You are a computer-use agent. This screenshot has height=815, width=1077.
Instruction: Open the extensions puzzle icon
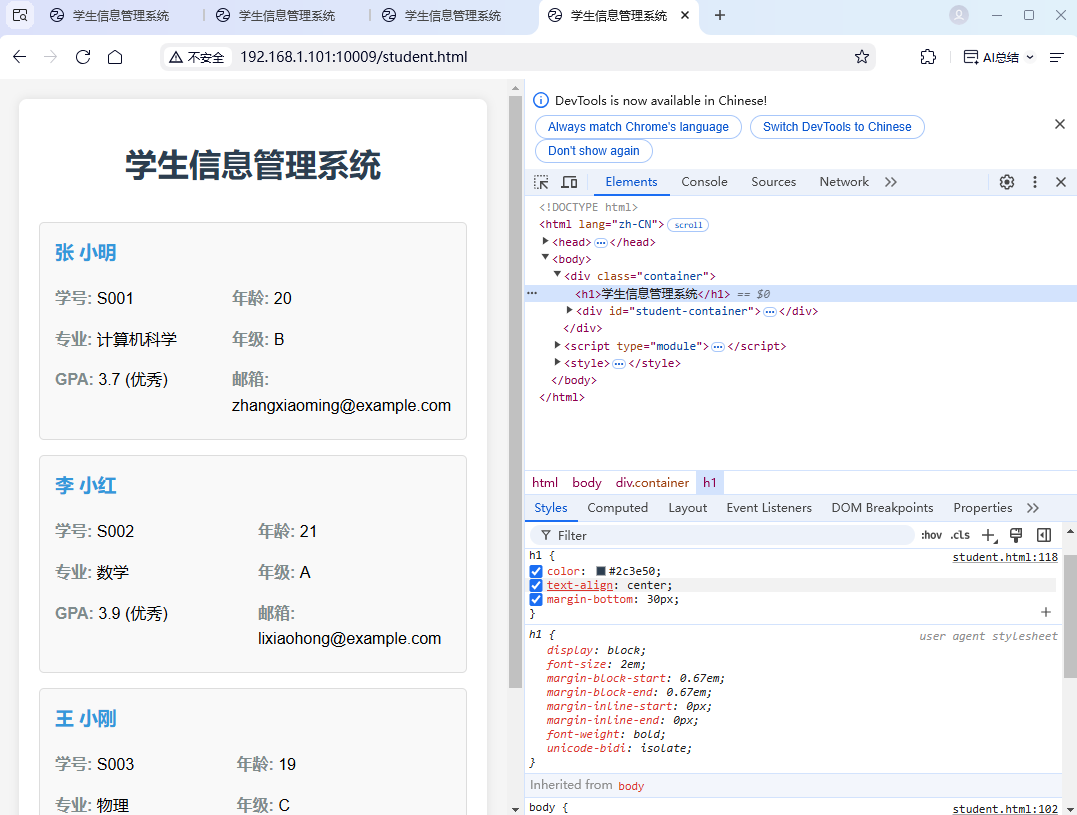tap(928, 57)
